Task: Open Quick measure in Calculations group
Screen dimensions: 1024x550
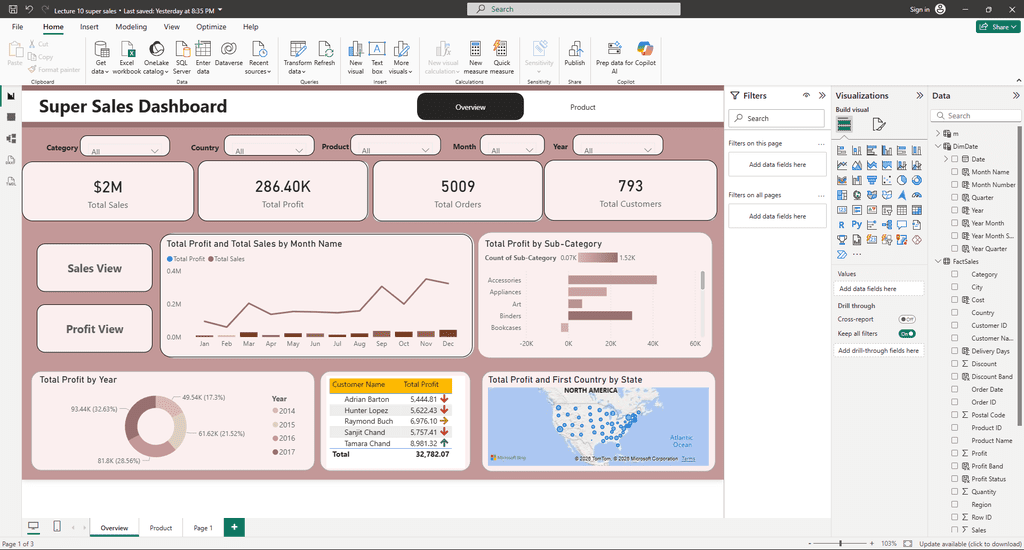Action: 502,57
